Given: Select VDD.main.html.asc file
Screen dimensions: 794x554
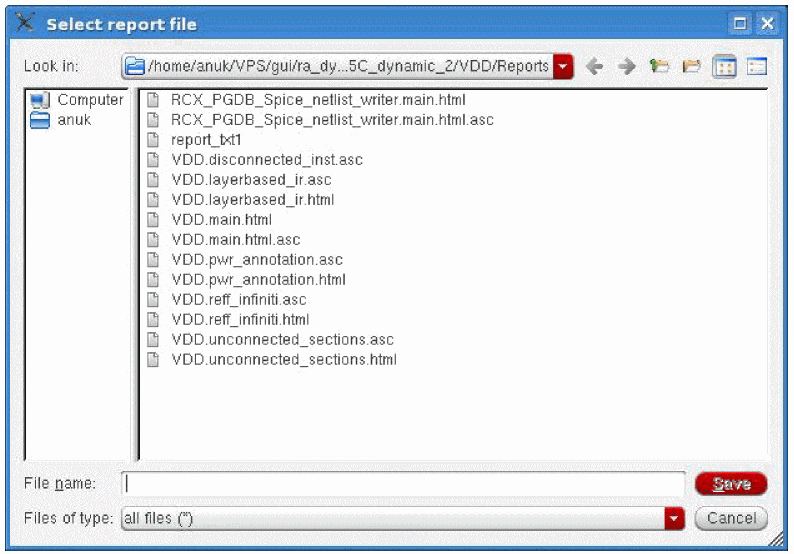Looking at the screenshot, I should 223,240.
